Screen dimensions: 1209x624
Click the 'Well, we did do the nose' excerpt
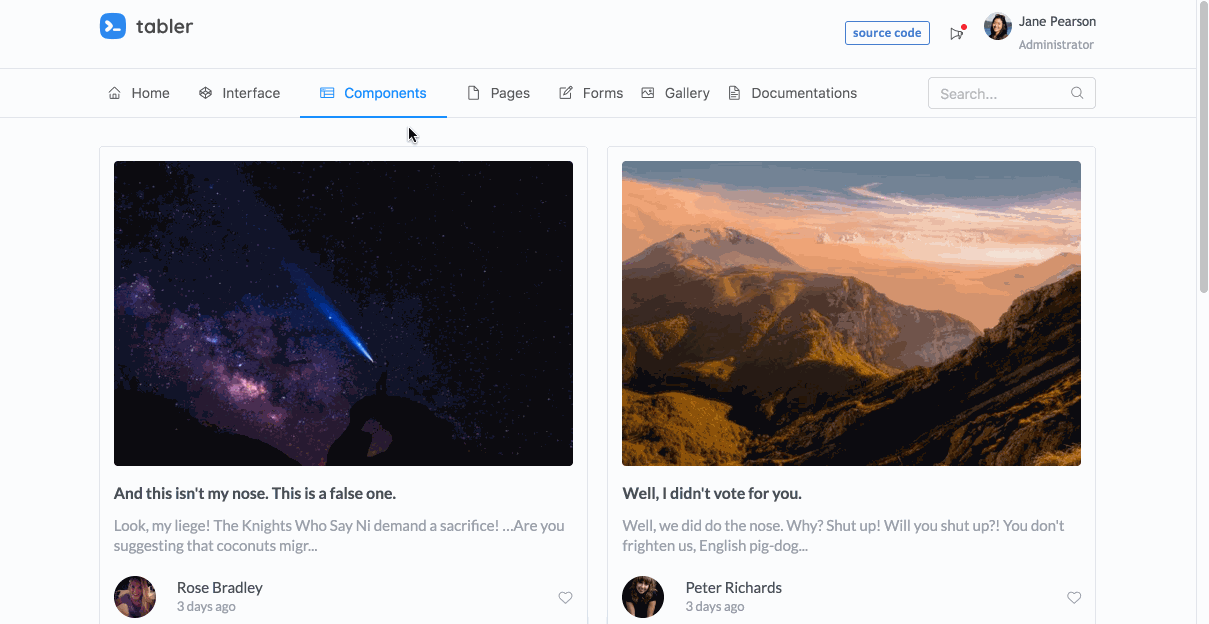(843, 535)
